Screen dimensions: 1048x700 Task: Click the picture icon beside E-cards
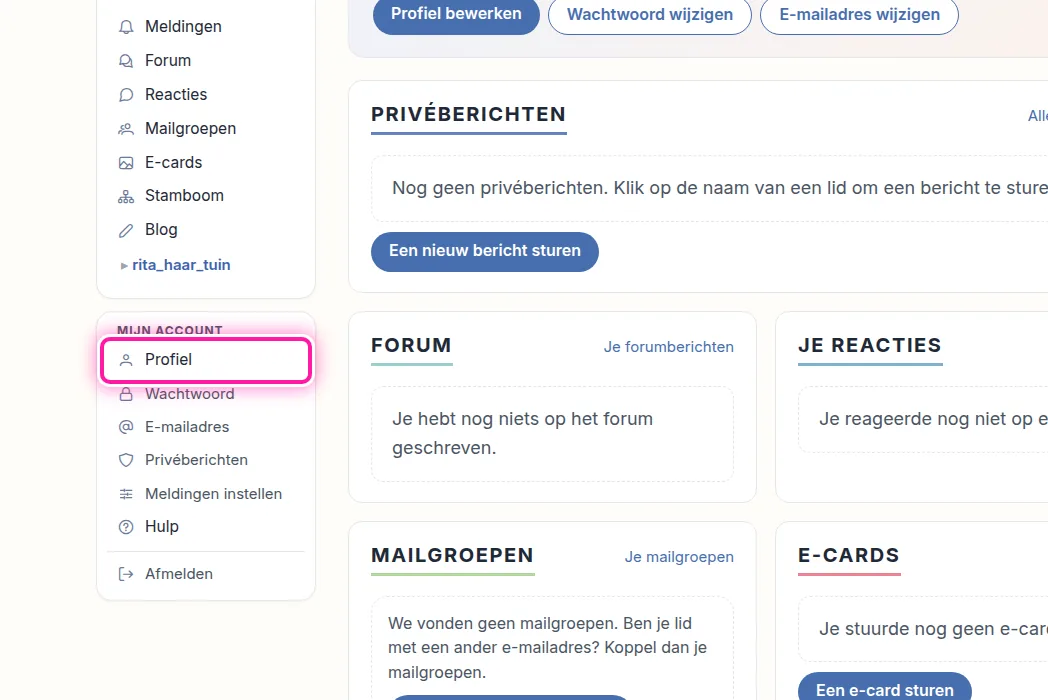click(x=126, y=163)
